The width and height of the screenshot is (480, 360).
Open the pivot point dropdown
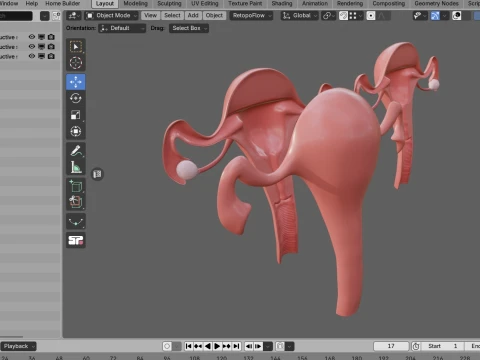pos(329,16)
